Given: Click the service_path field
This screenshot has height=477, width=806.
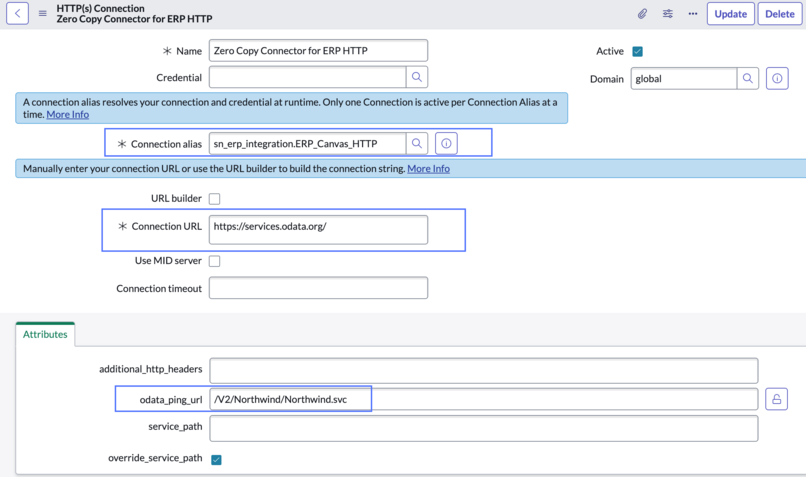Looking at the screenshot, I should (484, 428).
